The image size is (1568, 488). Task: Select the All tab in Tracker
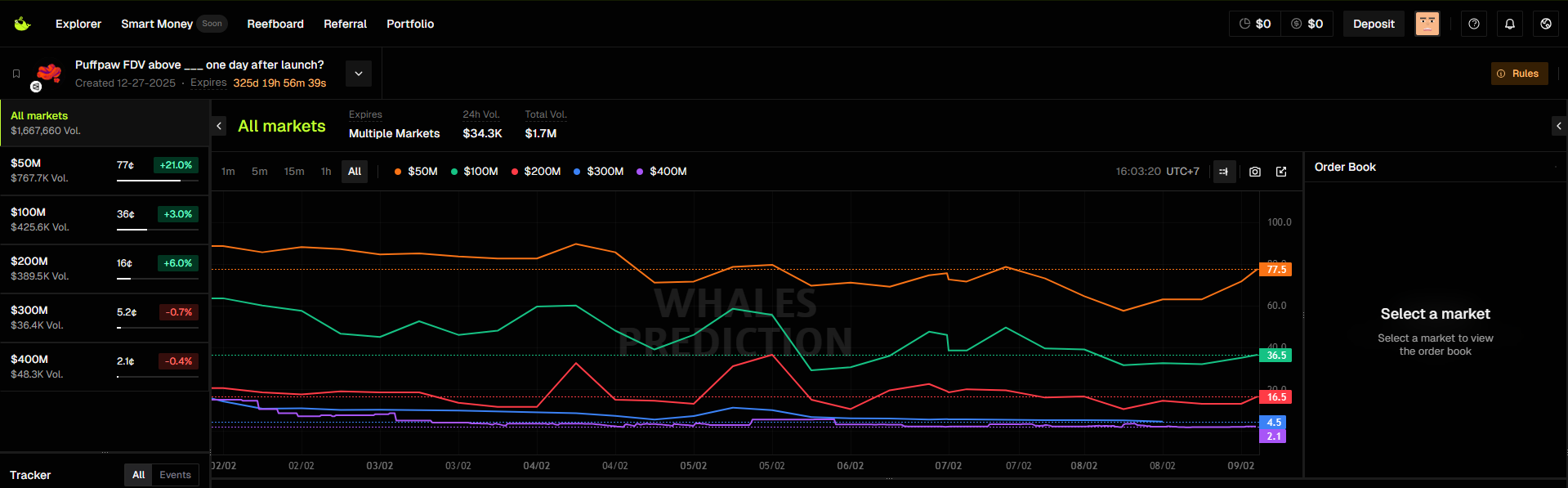139,475
